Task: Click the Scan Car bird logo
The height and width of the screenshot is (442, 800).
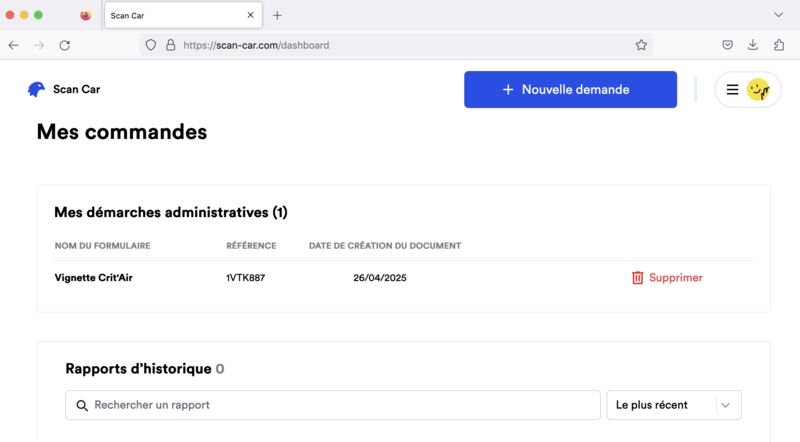Action: pos(36,89)
